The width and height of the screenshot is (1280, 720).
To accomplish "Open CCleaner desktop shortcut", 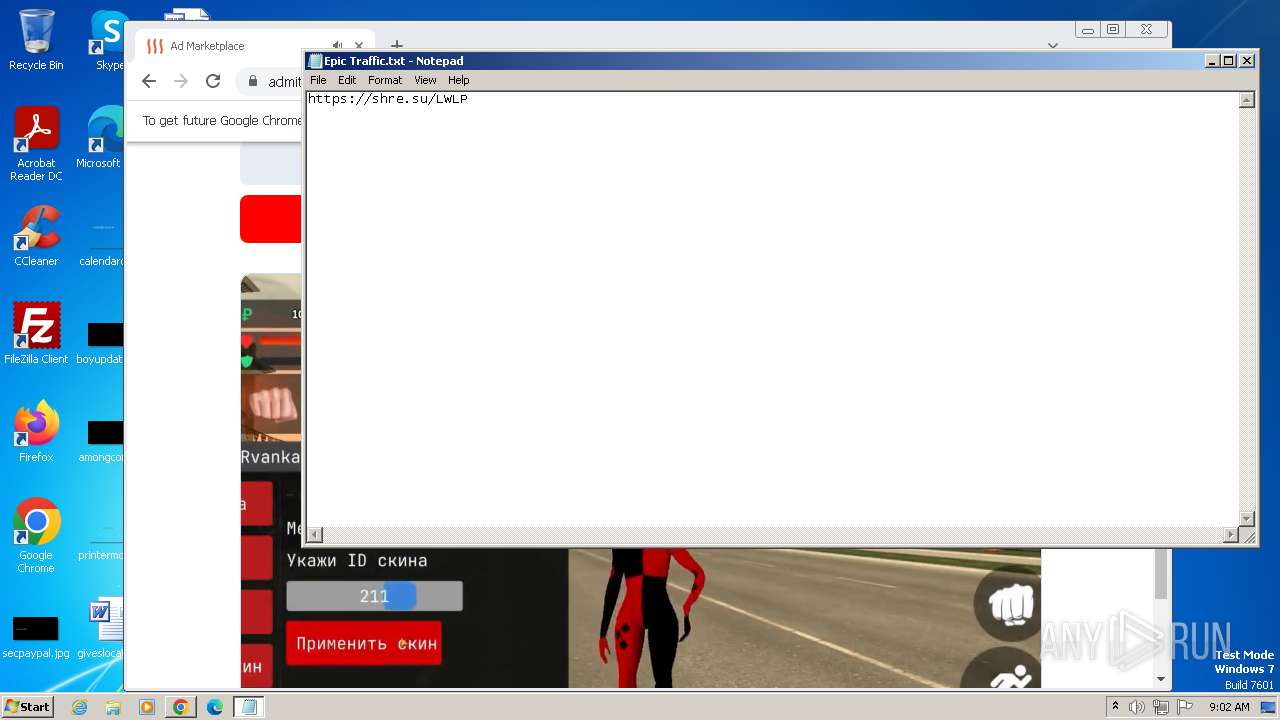I will (36, 236).
